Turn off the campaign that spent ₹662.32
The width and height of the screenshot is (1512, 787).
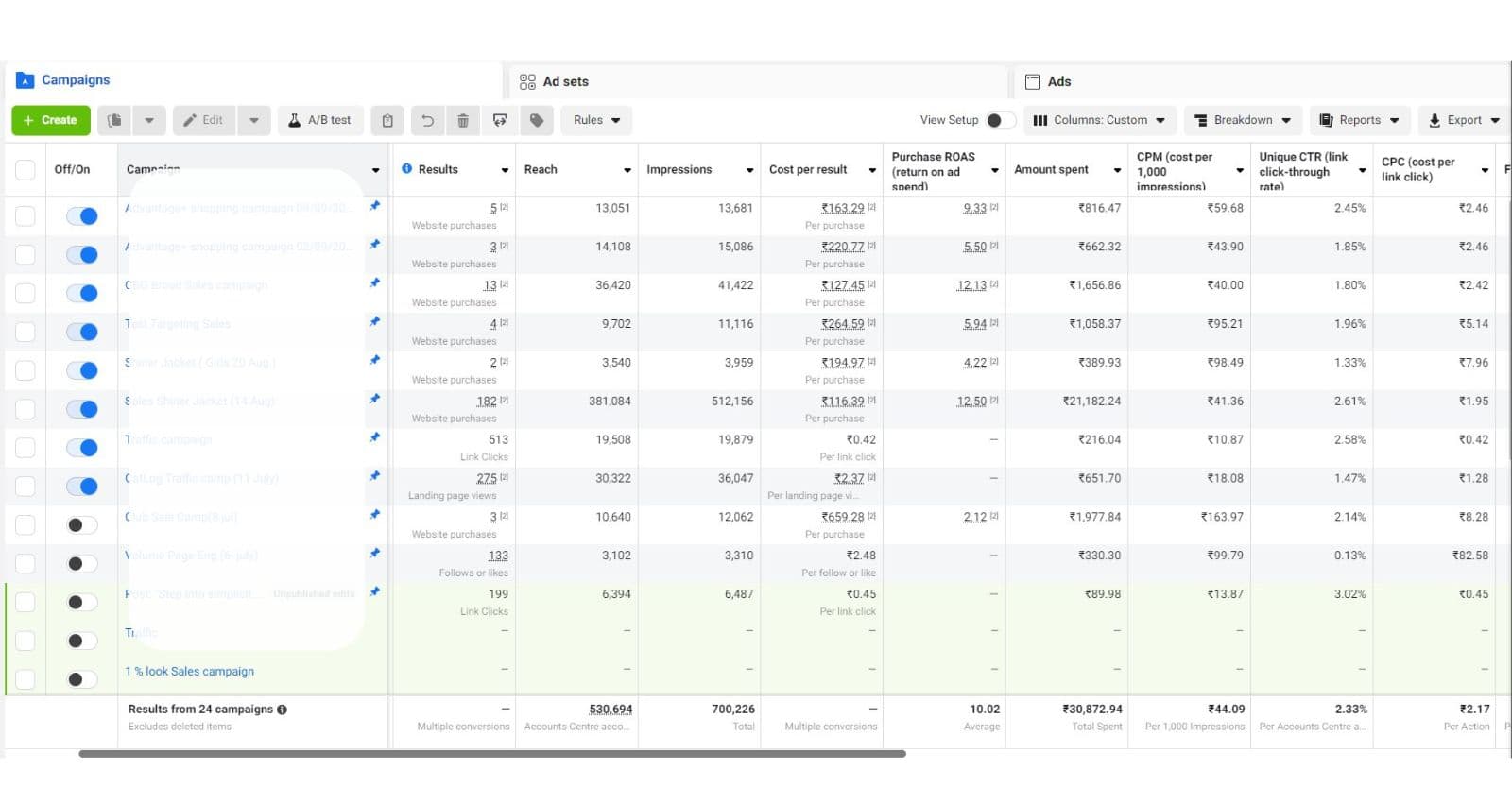click(81, 255)
